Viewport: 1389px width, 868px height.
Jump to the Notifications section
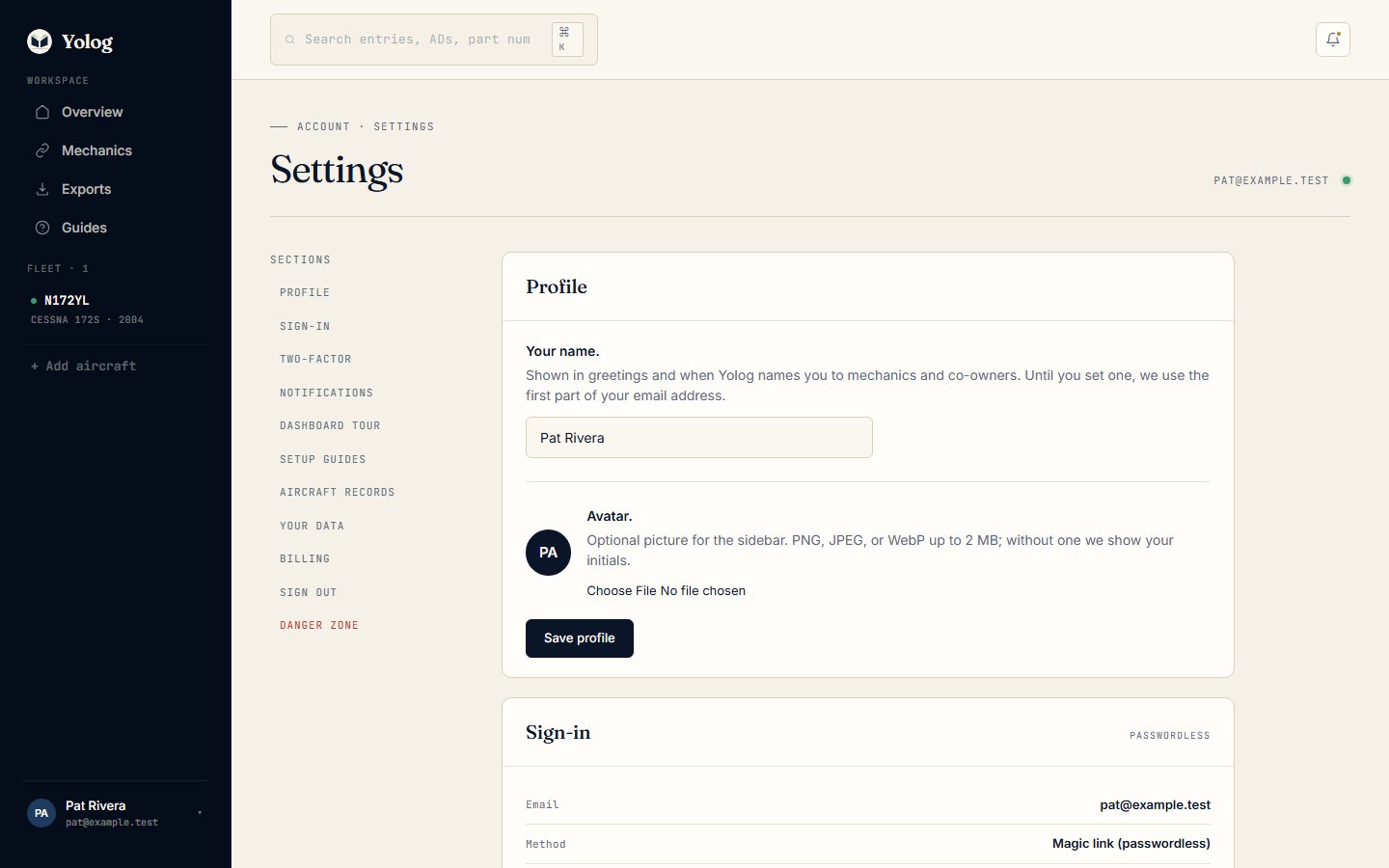(326, 393)
